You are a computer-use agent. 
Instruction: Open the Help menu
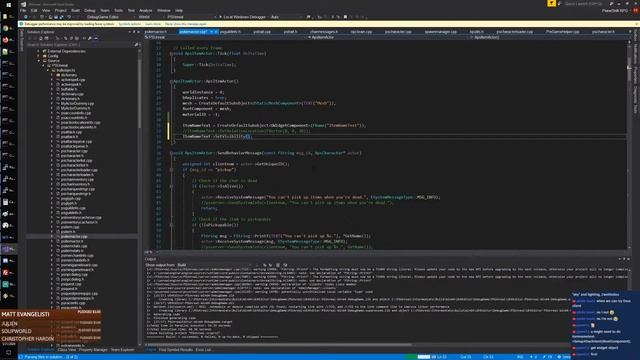point(179,11)
